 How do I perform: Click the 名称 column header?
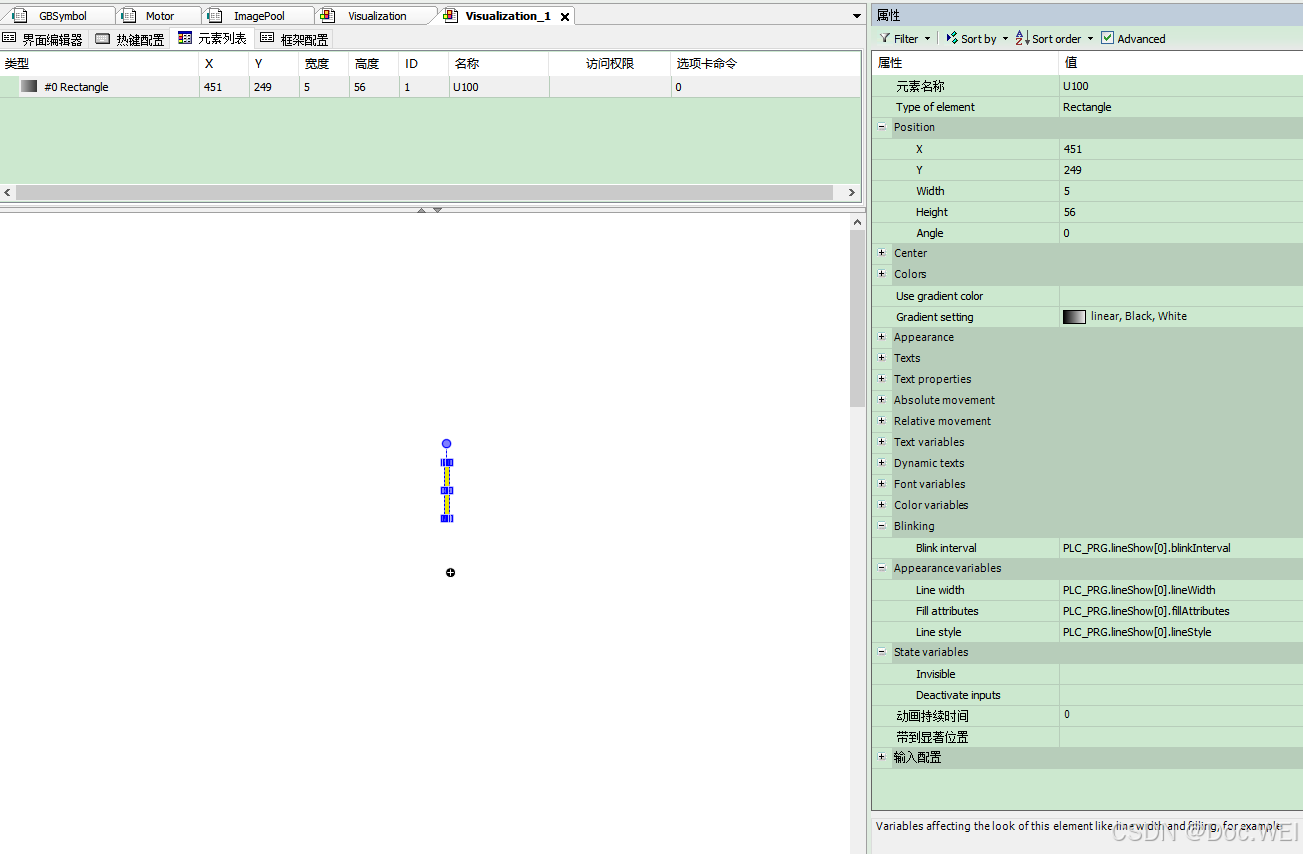coord(499,63)
